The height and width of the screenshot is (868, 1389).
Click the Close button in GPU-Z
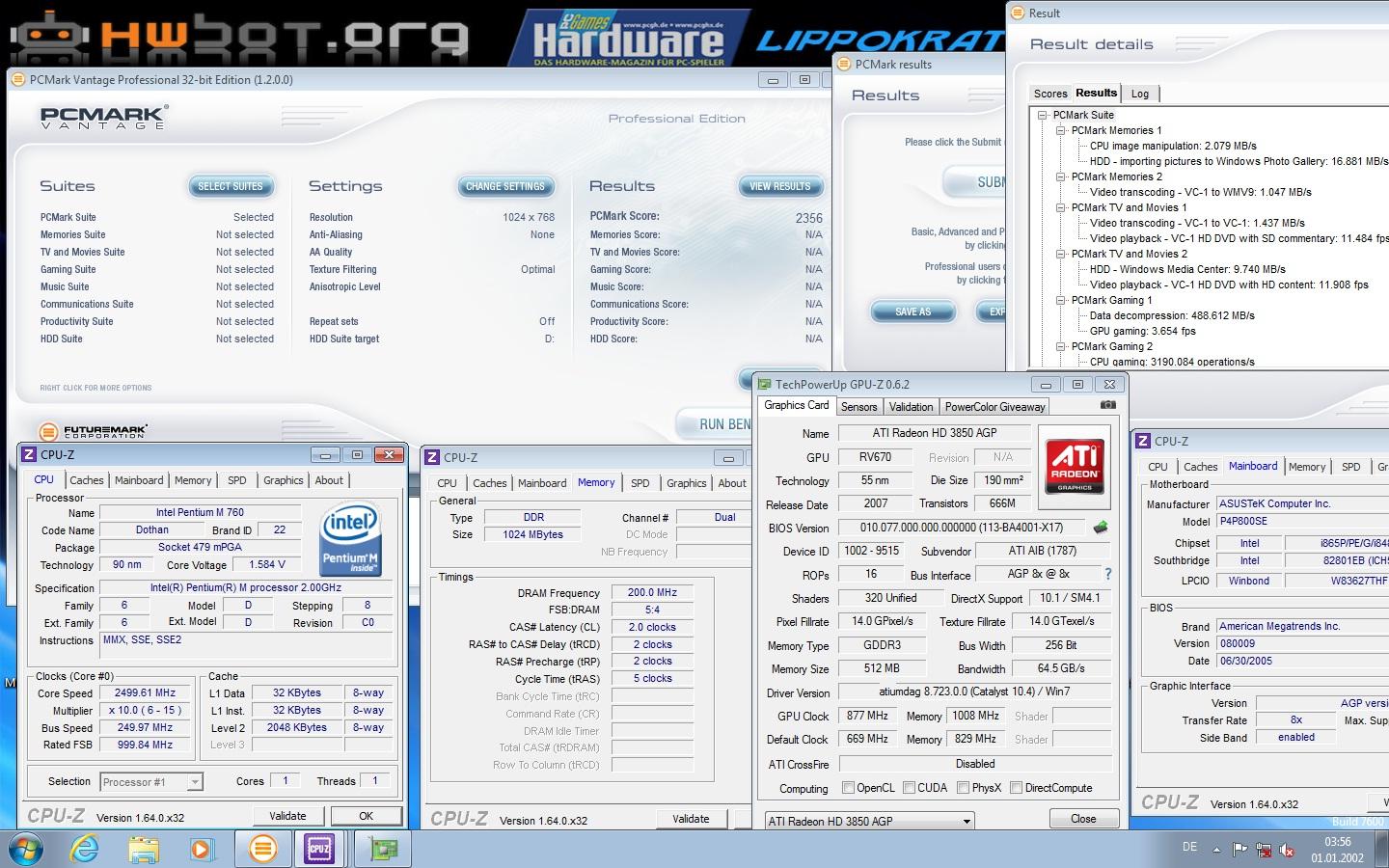click(x=1083, y=819)
